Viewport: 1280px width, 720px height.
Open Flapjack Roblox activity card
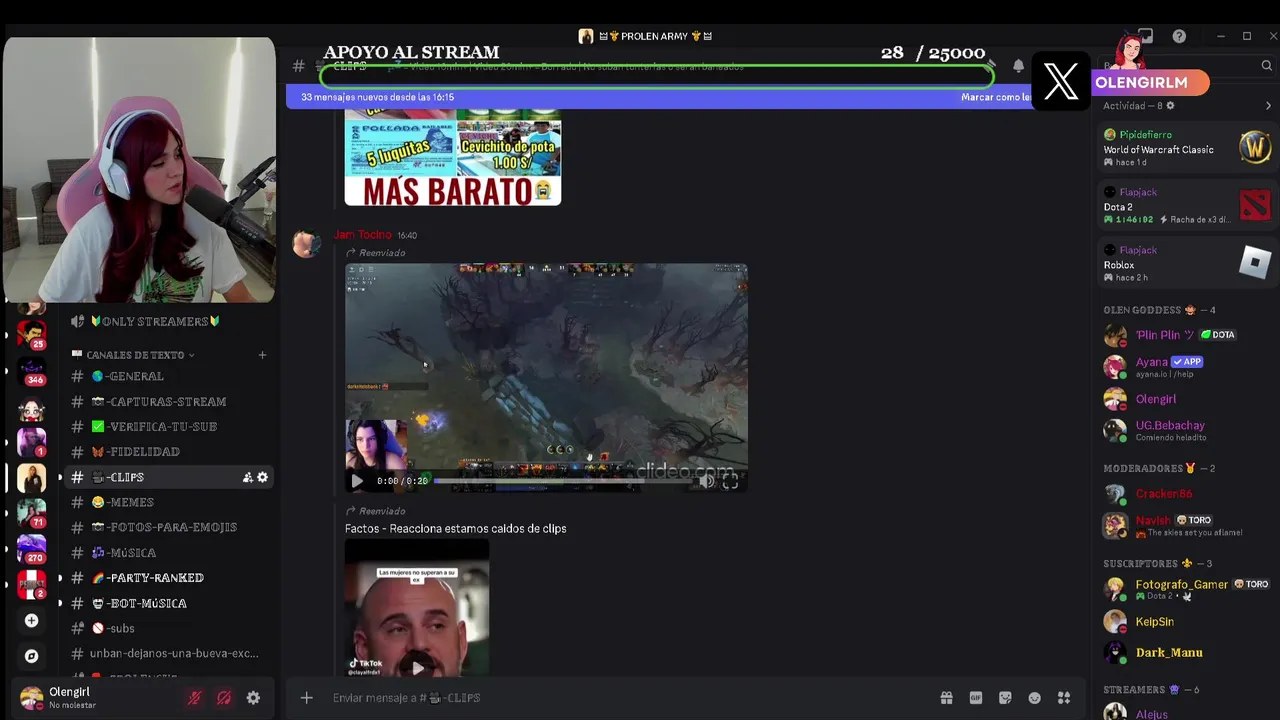1187,263
